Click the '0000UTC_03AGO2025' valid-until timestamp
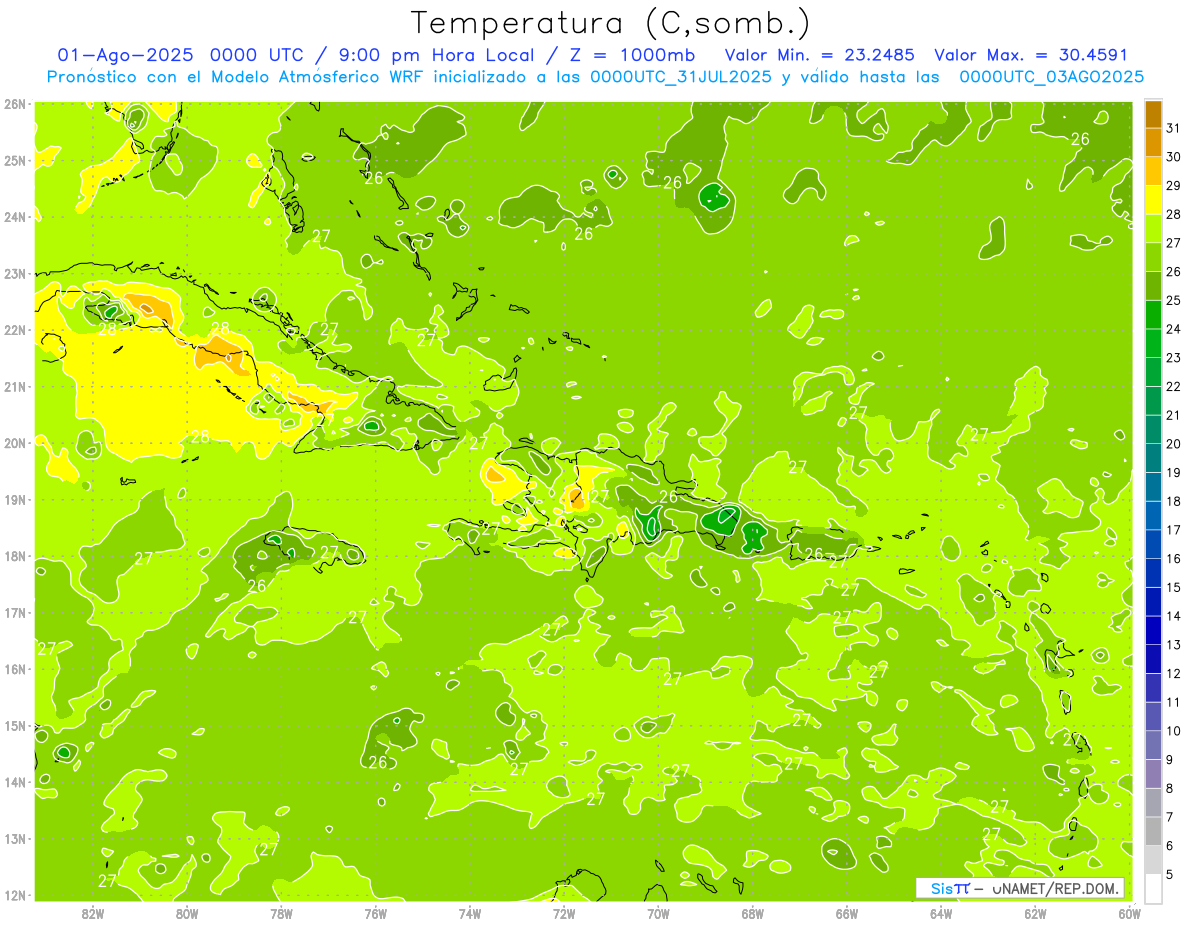This screenshot has width=1200, height=927. pos(1051,77)
